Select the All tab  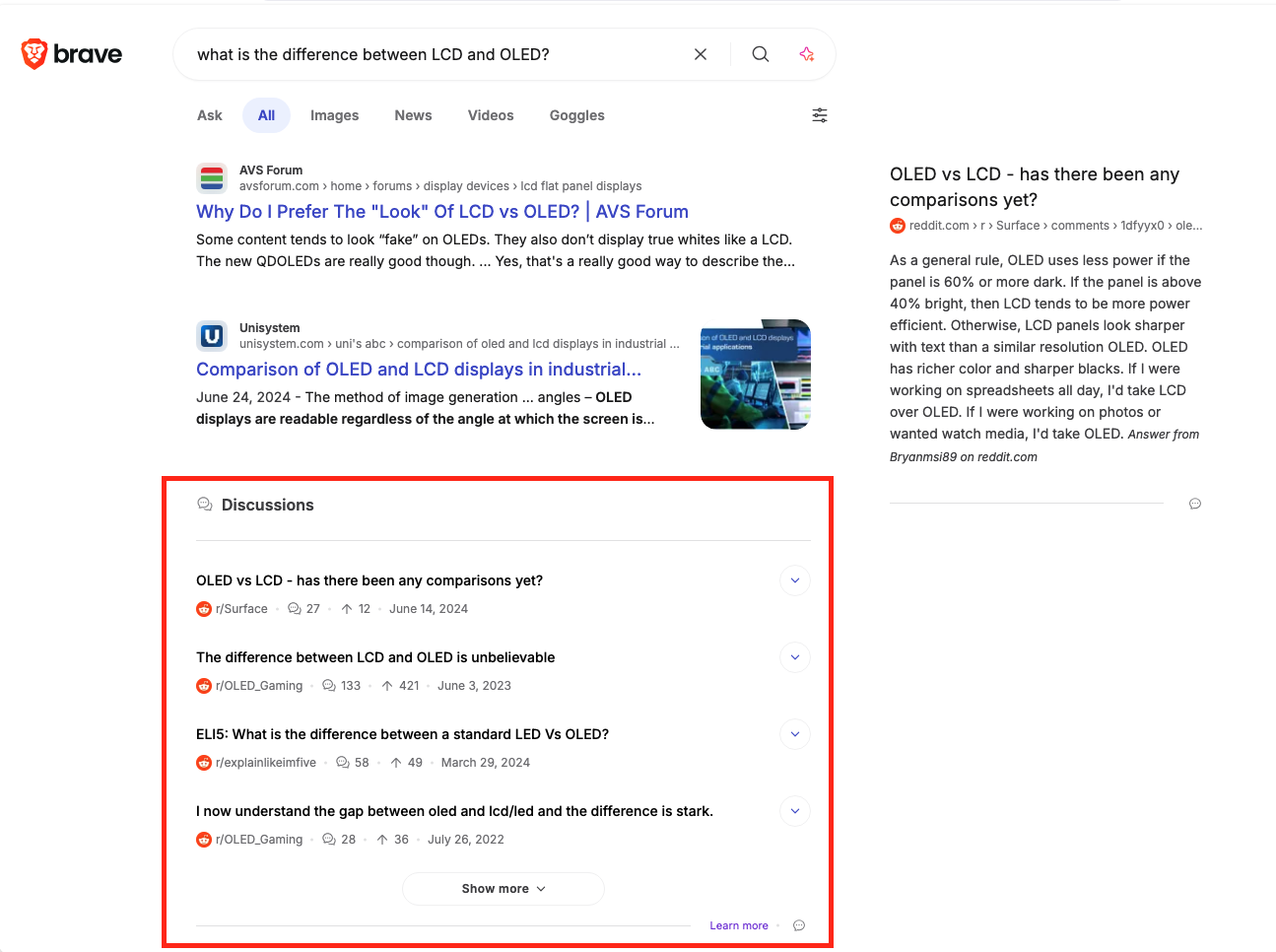point(266,115)
